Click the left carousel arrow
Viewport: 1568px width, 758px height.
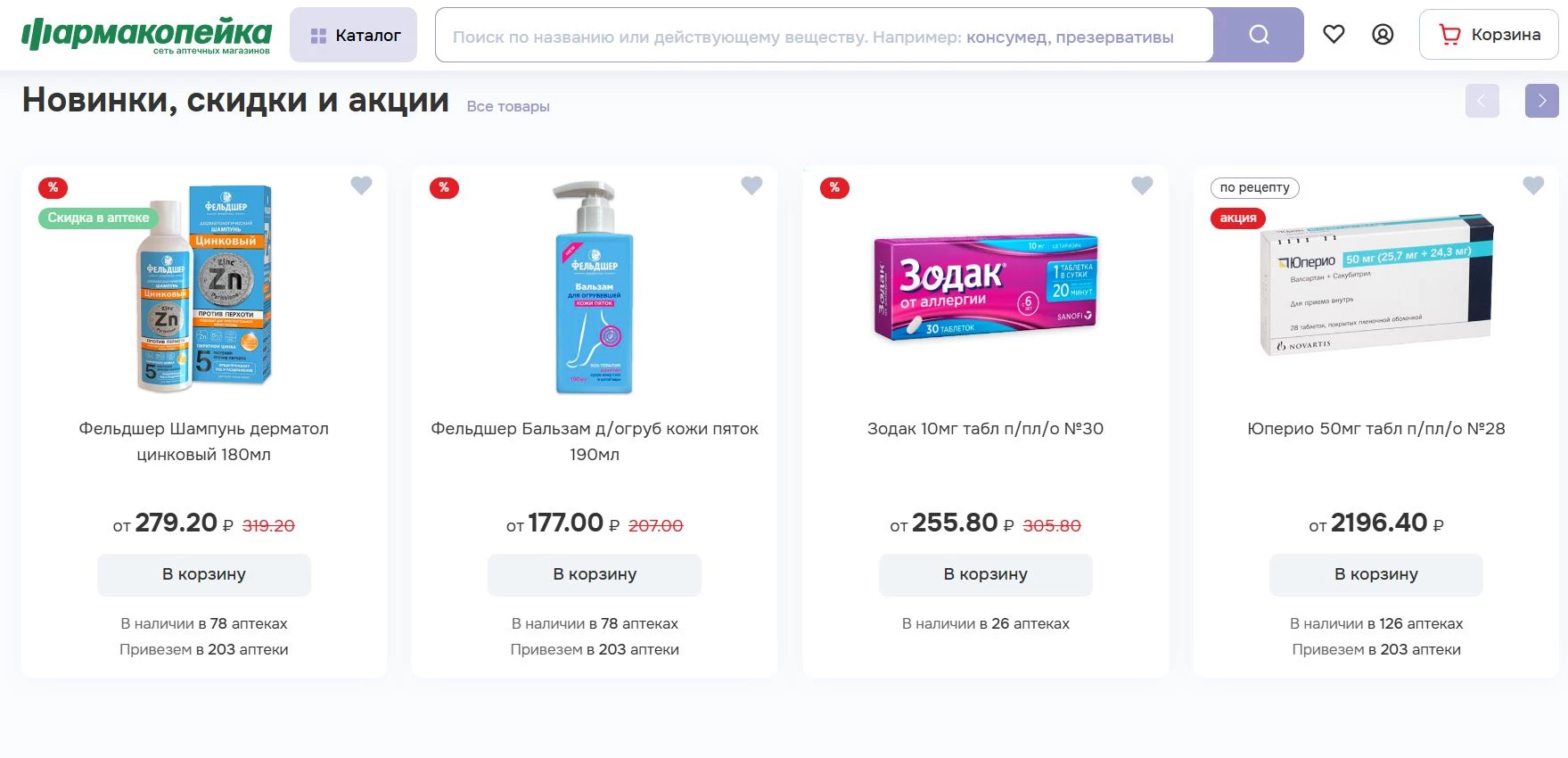[1482, 101]
